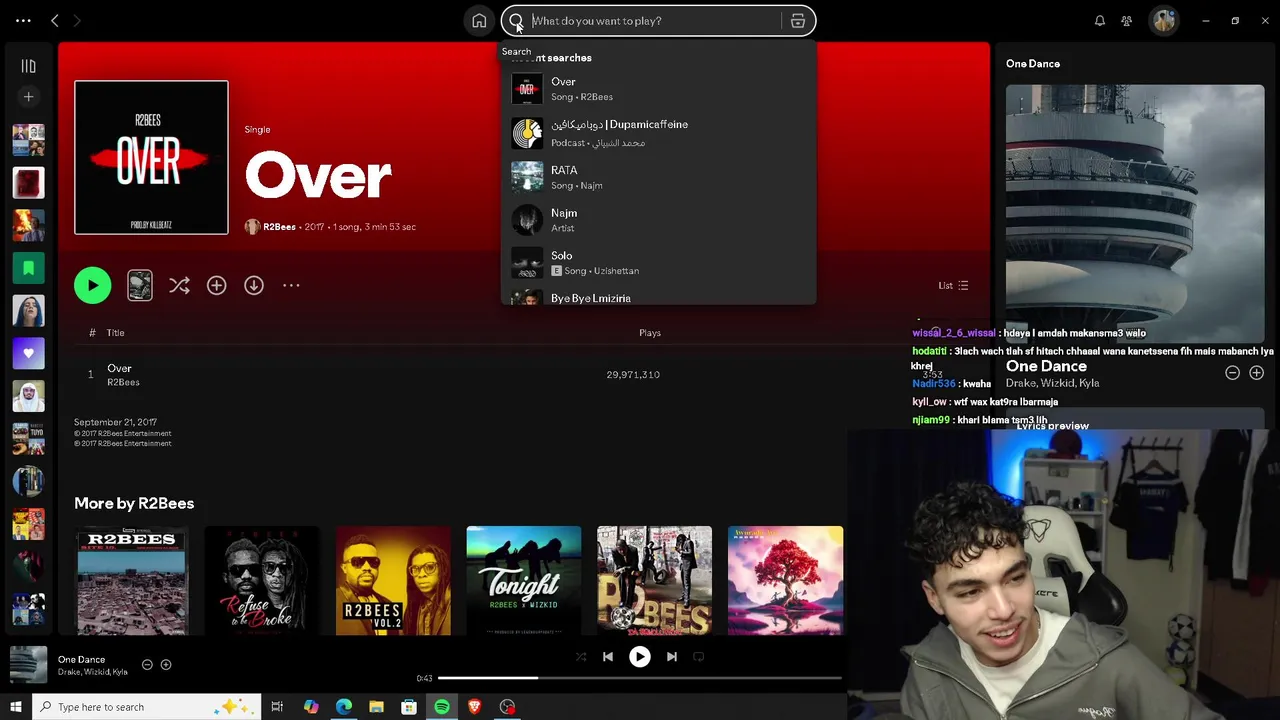
Task: Open Task View on taskbar
Action: [x=277, y=707]
